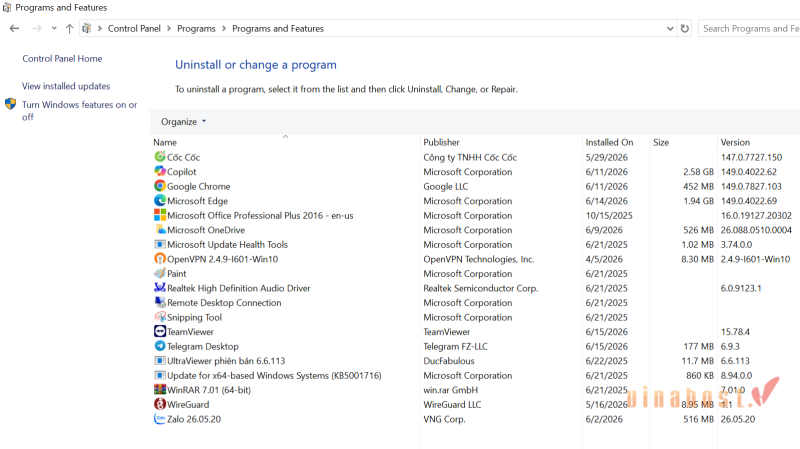Click the Paint program icon
The width and height of the screenshot is (800, 449).
pos(160,273)
